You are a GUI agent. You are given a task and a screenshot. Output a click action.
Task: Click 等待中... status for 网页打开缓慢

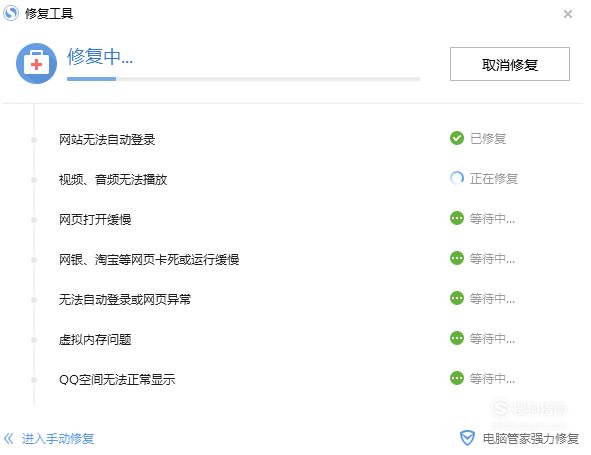click(492, 219)
